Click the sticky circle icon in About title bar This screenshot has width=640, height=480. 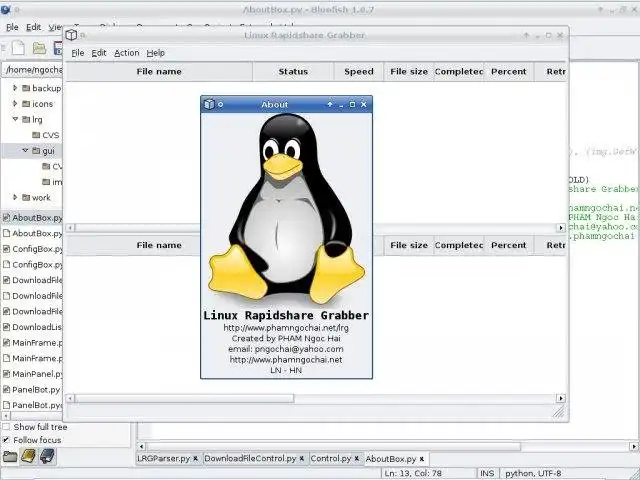[x=220, y=104]
